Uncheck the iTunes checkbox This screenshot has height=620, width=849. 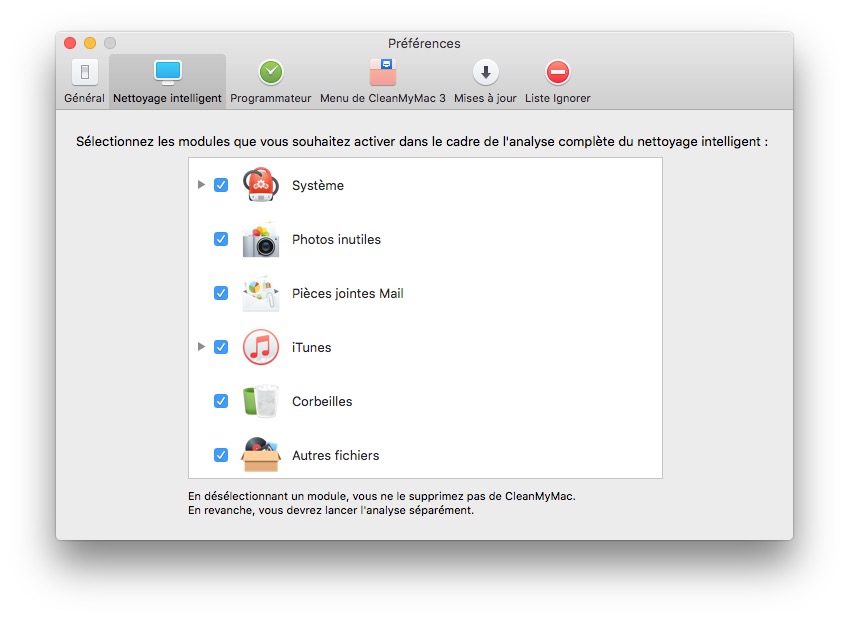click(221, 347)
